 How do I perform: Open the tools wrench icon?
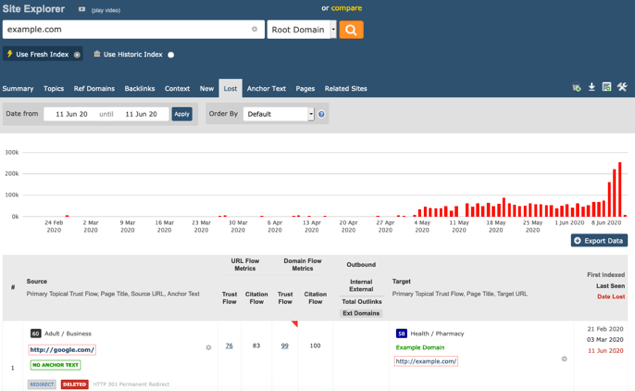coord(622,87)
